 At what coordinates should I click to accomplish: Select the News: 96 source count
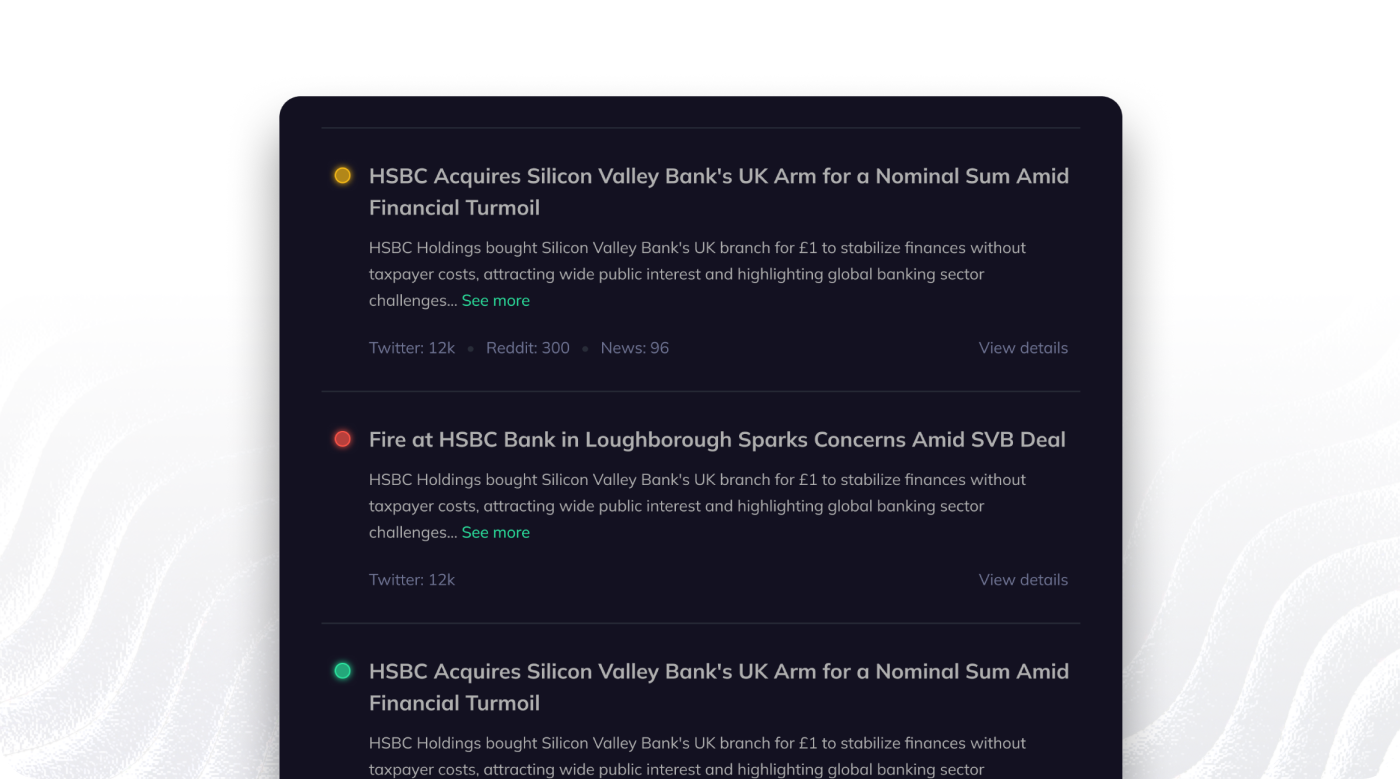(x=635, y=348)
